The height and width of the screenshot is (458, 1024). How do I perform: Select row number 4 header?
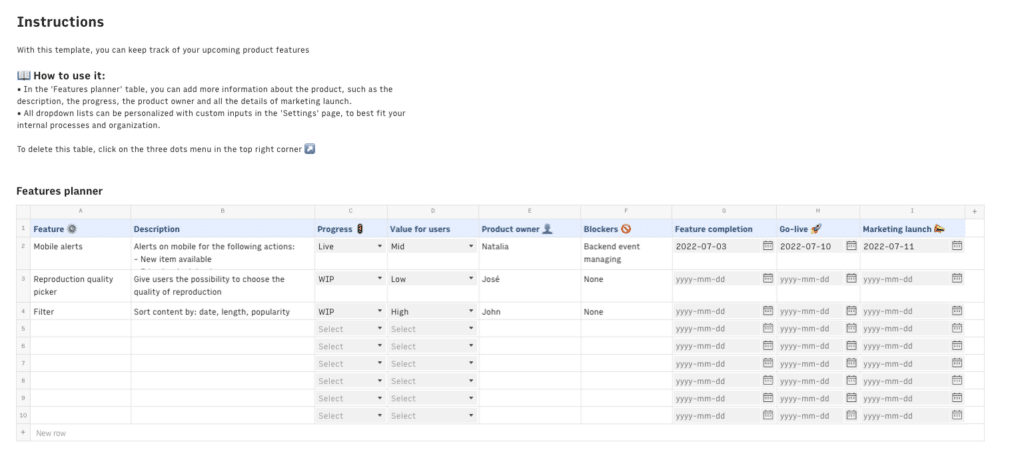pos(23,311)
